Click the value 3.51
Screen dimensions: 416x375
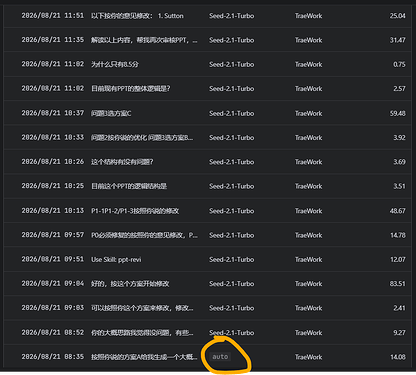tap(399, 186)
